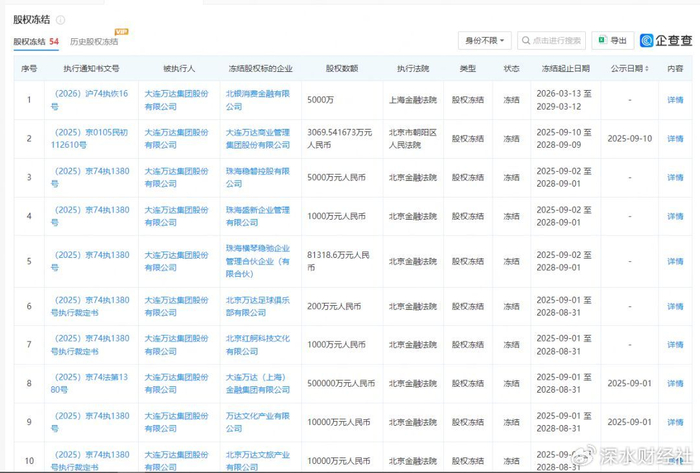The width and height of the screenshot is (700, 473).
Task: Click 北京市朝阳区人民法院 court cell
Action: point(412,139)
